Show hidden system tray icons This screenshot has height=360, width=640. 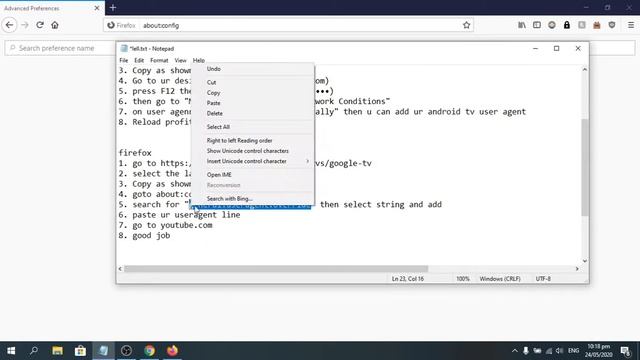514,351
